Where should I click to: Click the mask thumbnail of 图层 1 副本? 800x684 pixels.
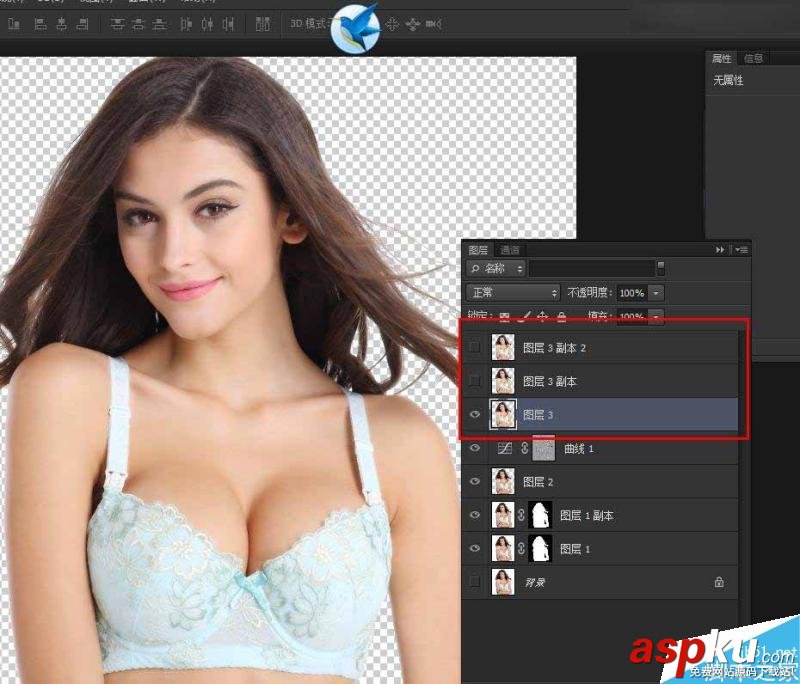coord(540,515)
